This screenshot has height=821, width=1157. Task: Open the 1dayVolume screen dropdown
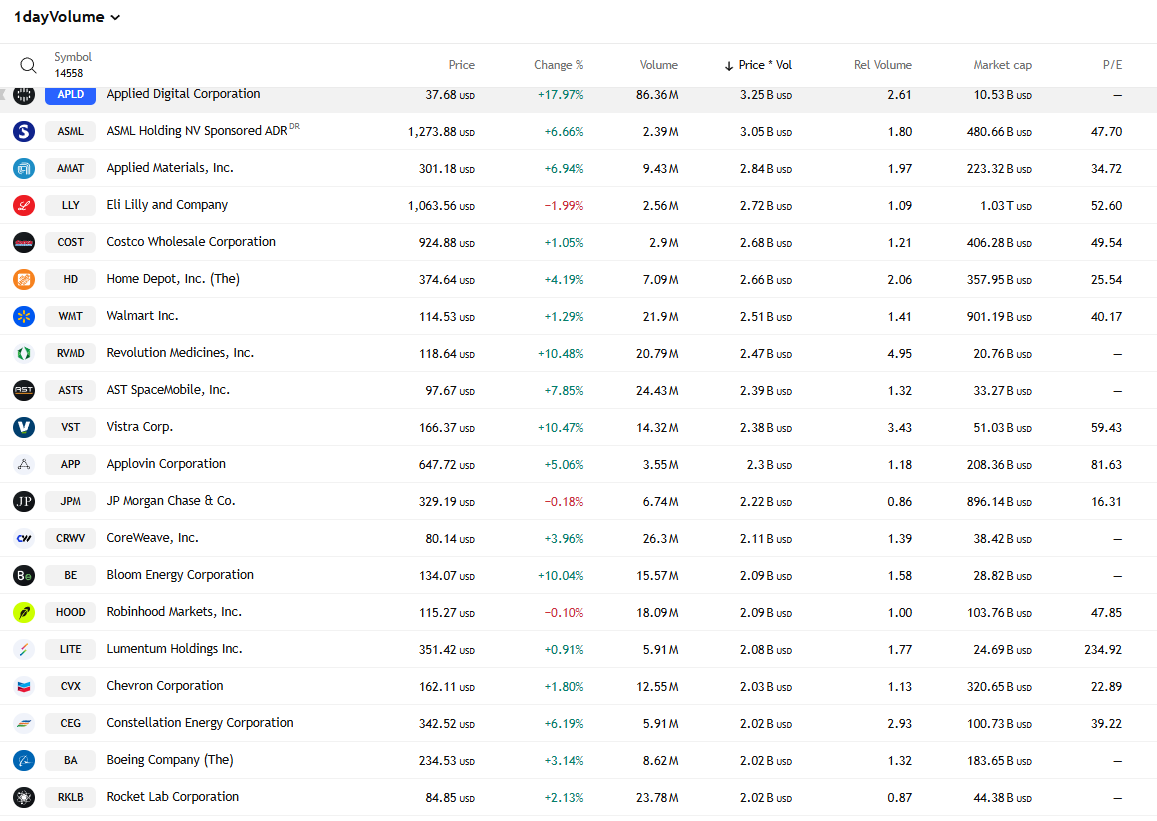pyautogui.click(x=66, y=17)
